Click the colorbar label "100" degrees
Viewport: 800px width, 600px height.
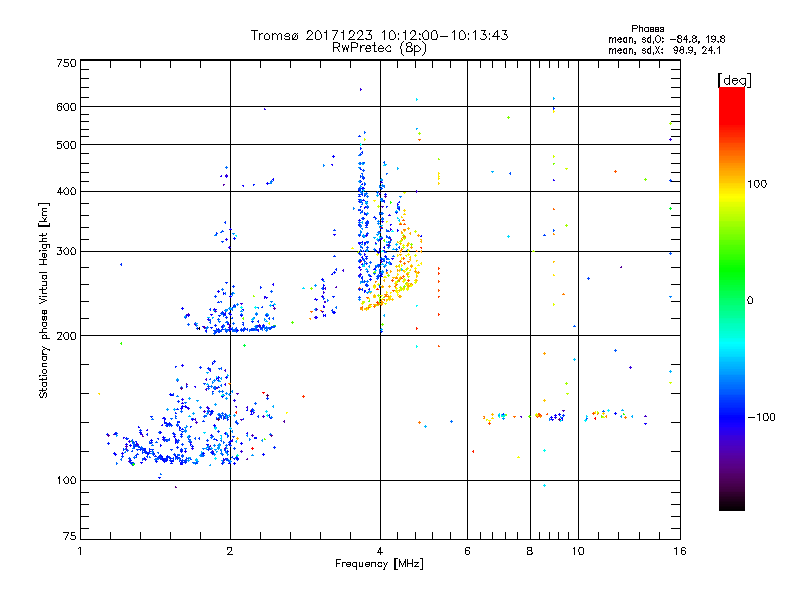pyautogui.click(x=757, y=184)
